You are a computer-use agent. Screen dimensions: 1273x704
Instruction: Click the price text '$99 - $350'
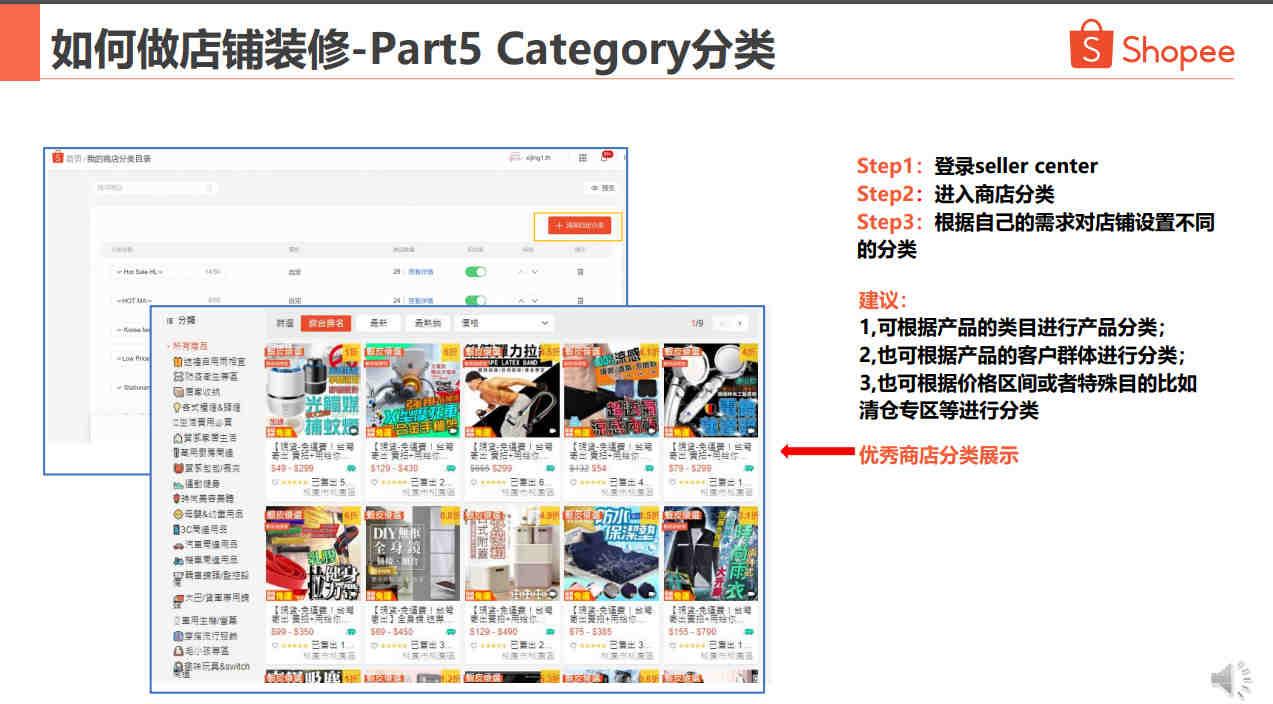pyautogui.click(x=293, y=631)
